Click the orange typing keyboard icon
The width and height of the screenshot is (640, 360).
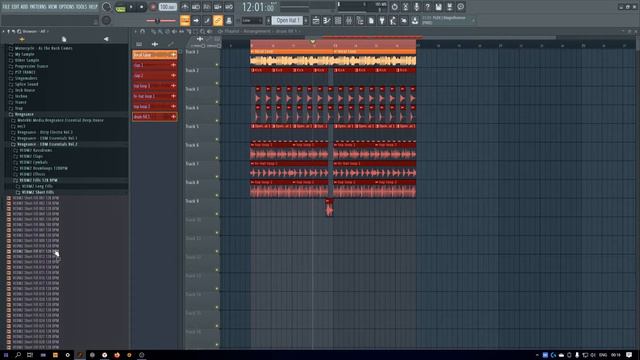pyautogui.click(x=185, y=20)
